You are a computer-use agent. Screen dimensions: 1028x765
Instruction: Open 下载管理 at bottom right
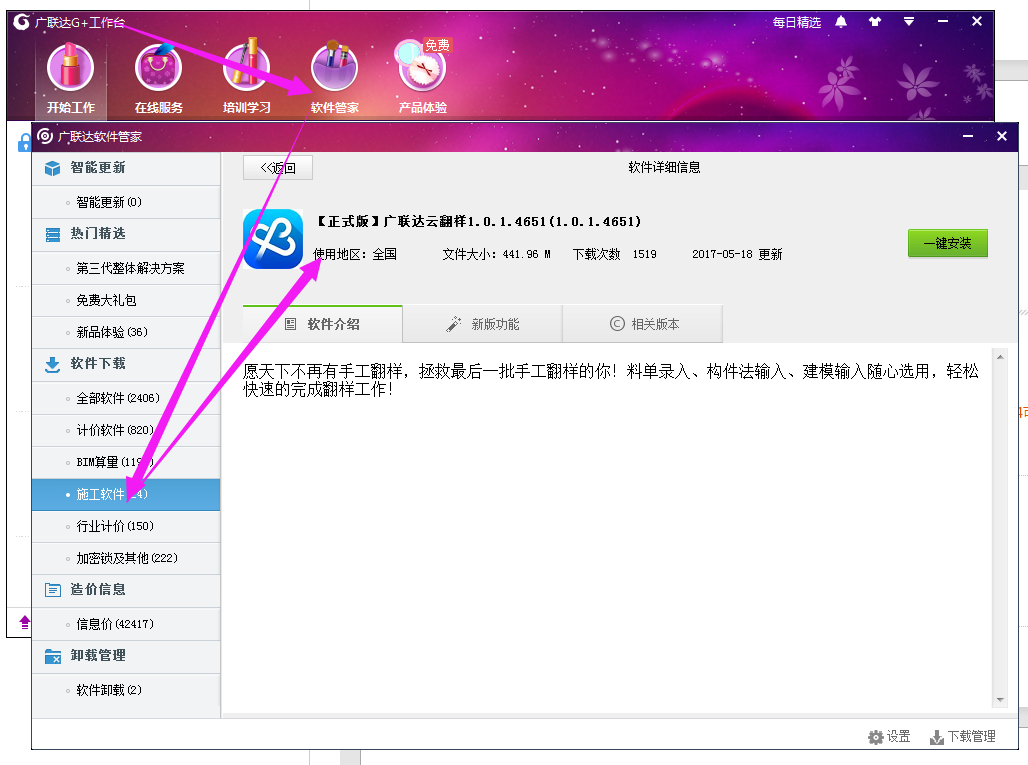(x=962, y=737)
